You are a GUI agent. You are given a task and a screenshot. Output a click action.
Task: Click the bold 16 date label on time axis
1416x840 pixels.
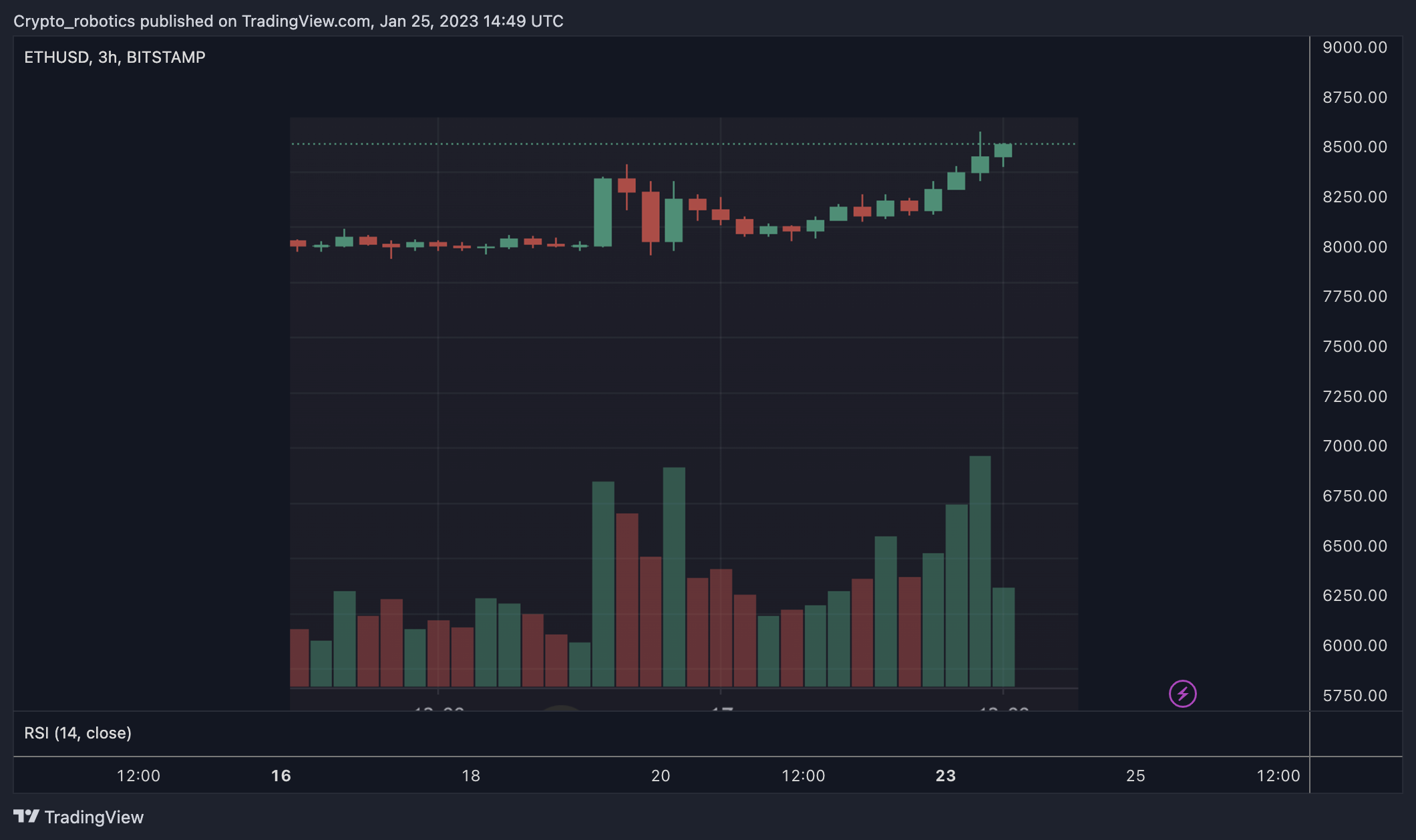(281, 776)
